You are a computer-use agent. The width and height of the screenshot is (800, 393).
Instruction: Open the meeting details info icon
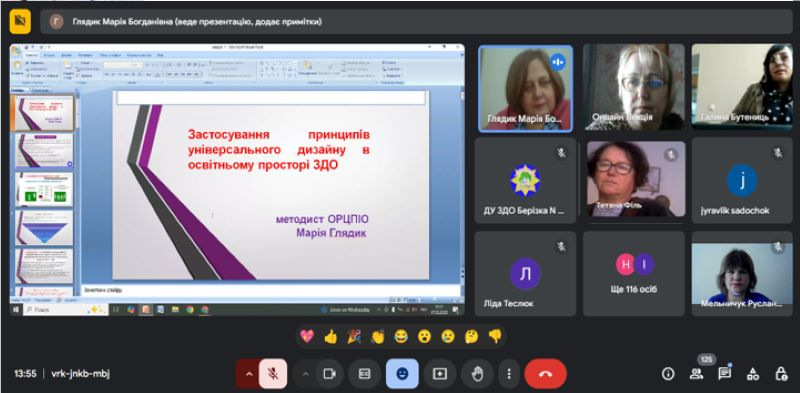668,374
